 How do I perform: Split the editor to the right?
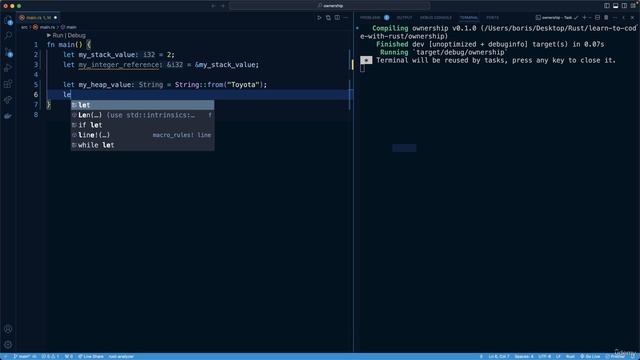pyautogui.click(x=337, y=18)
